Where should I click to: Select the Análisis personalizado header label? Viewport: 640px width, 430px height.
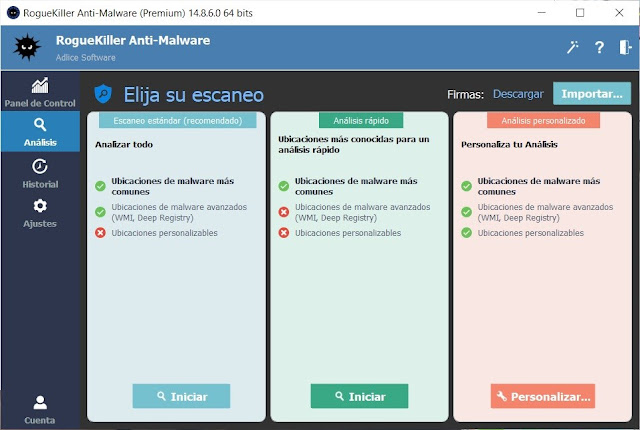pyautogui.click(x=543, y=121)
